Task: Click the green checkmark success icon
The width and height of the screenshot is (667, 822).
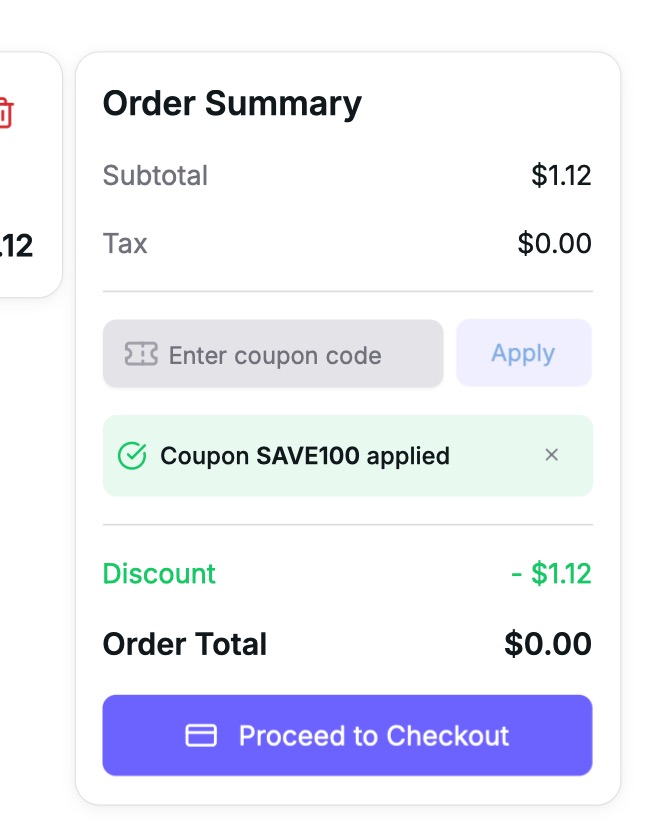Action: coord(132,456)
